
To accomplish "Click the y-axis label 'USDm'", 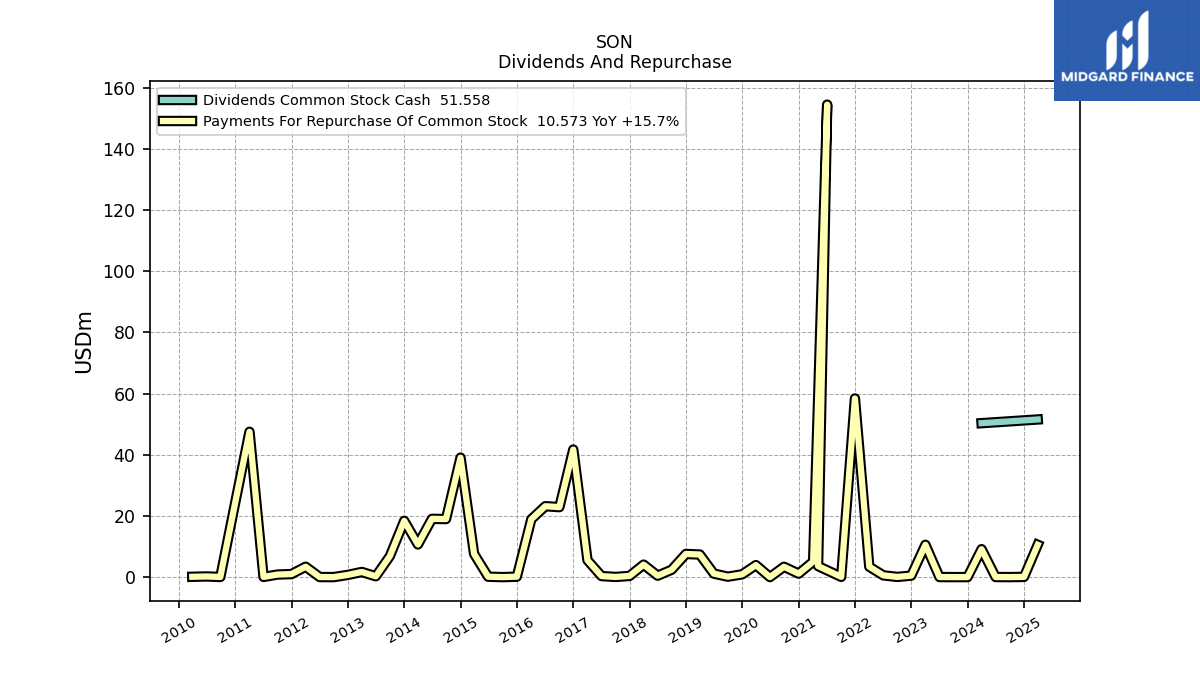I will click(84, 342).
